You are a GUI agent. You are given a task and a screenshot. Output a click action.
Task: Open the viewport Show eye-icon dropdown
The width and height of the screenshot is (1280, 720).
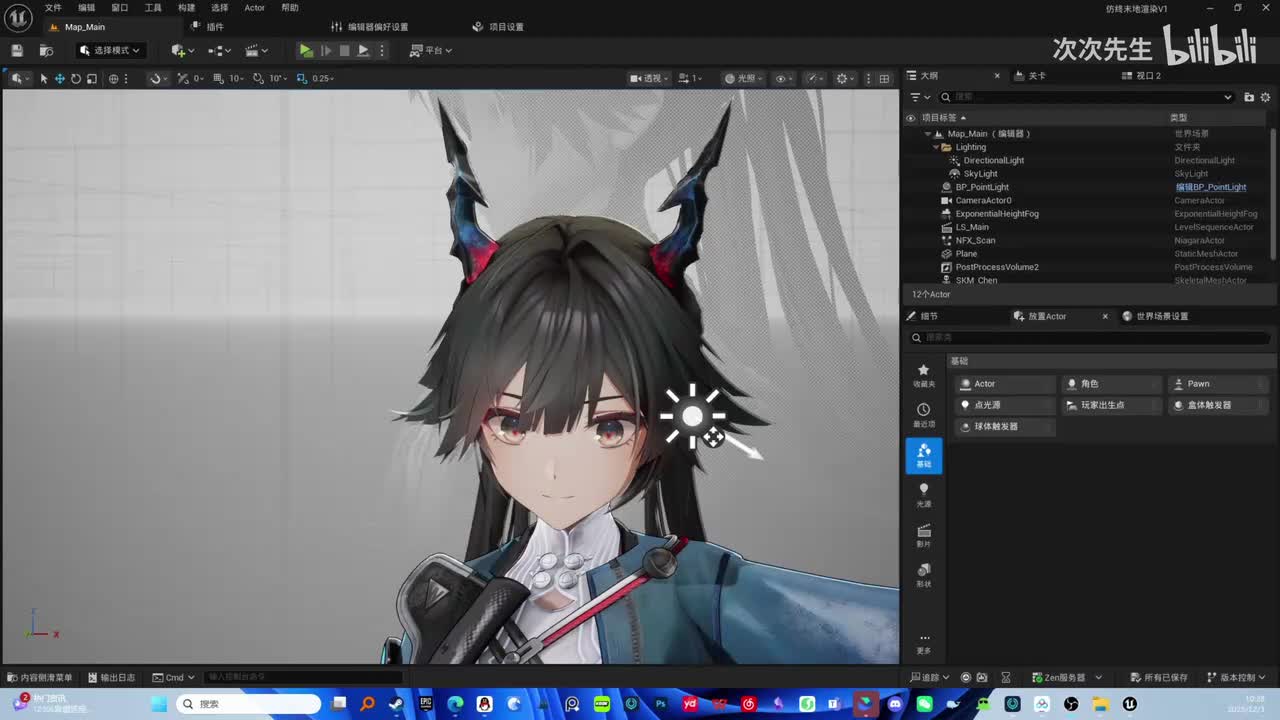click(x=784, y=78)
